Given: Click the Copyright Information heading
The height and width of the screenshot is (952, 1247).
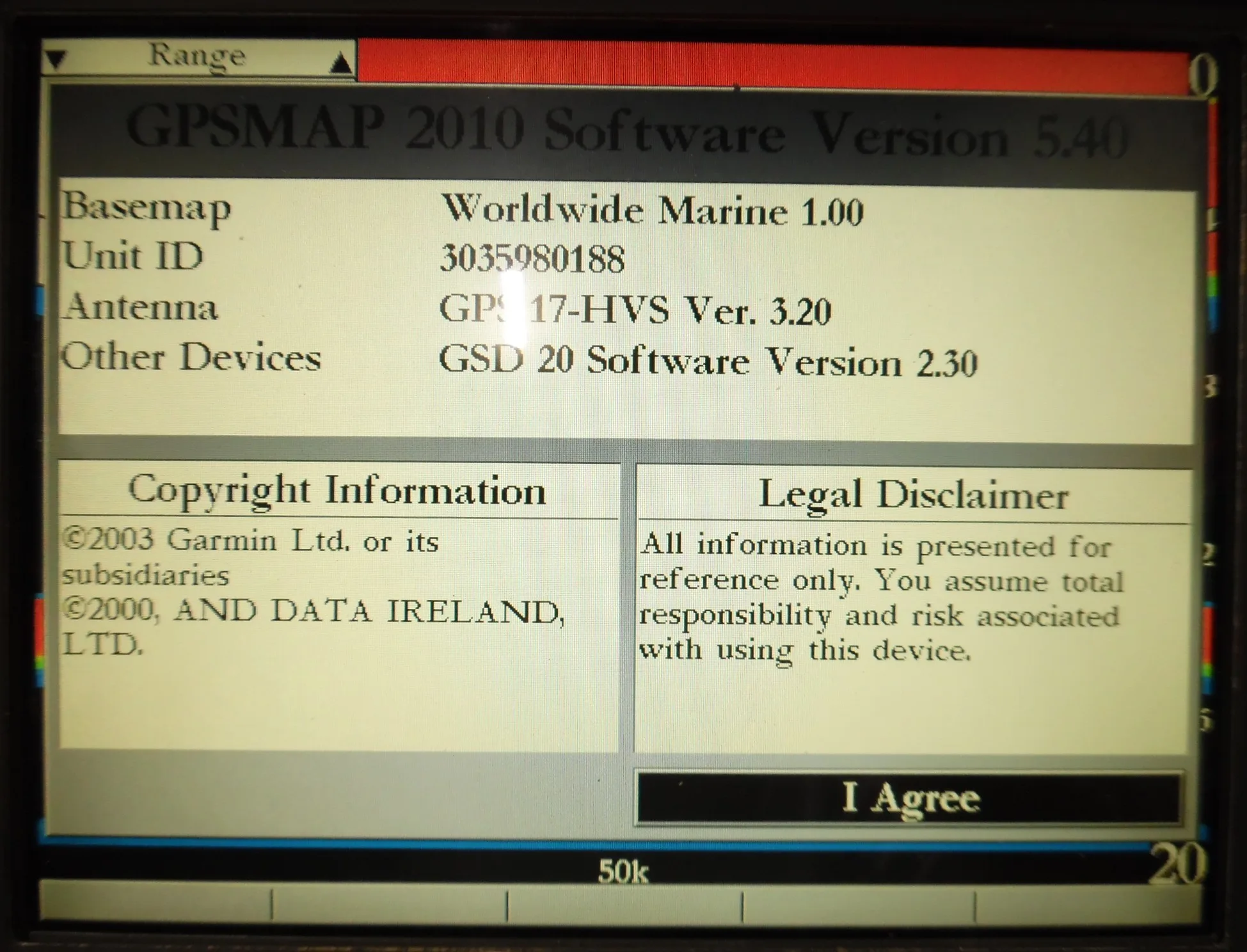Looking at the screenshot, I should point(337,491).
